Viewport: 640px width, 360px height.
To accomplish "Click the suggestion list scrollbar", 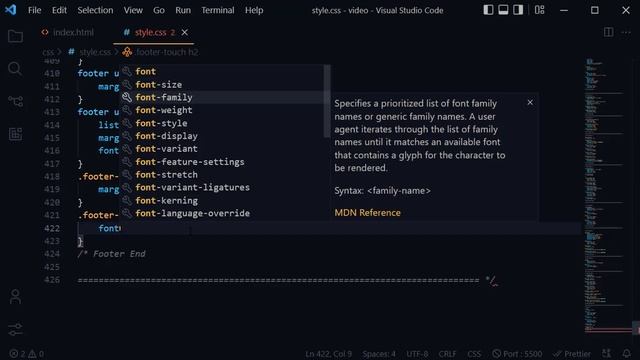I will 327,101.
